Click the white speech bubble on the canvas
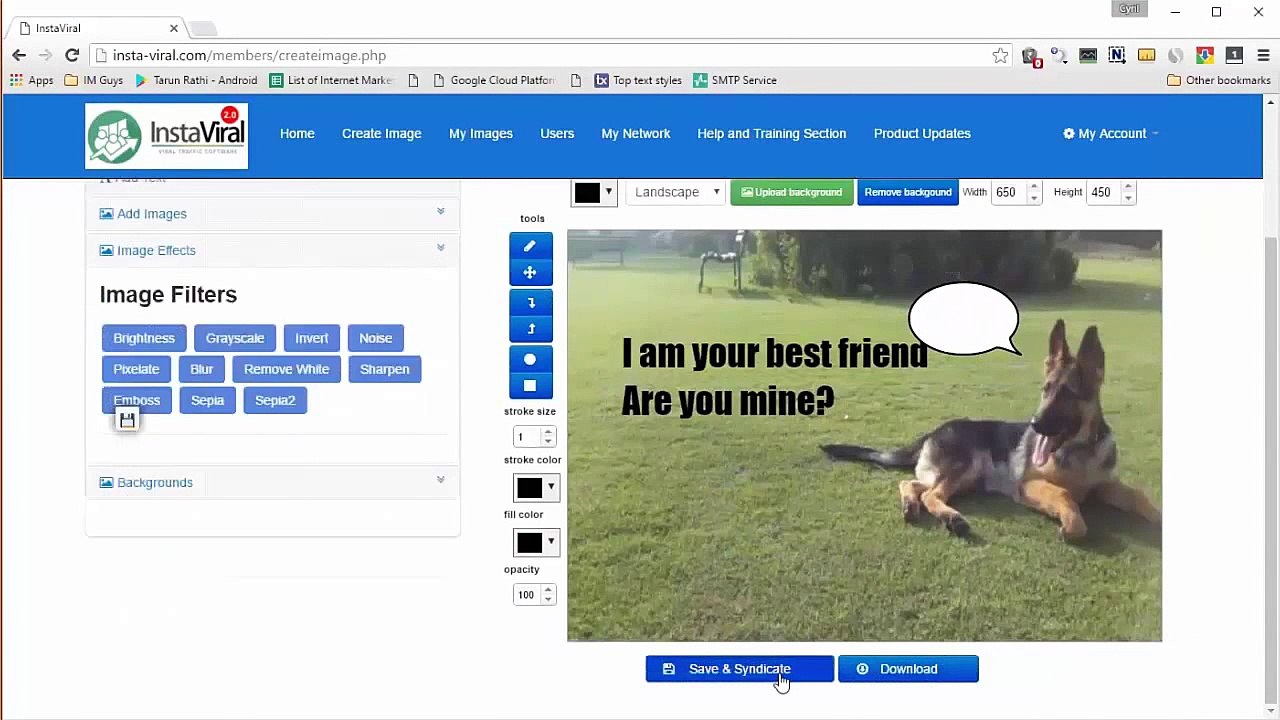This screenshot has width=1280, height=720. (963, 318)
